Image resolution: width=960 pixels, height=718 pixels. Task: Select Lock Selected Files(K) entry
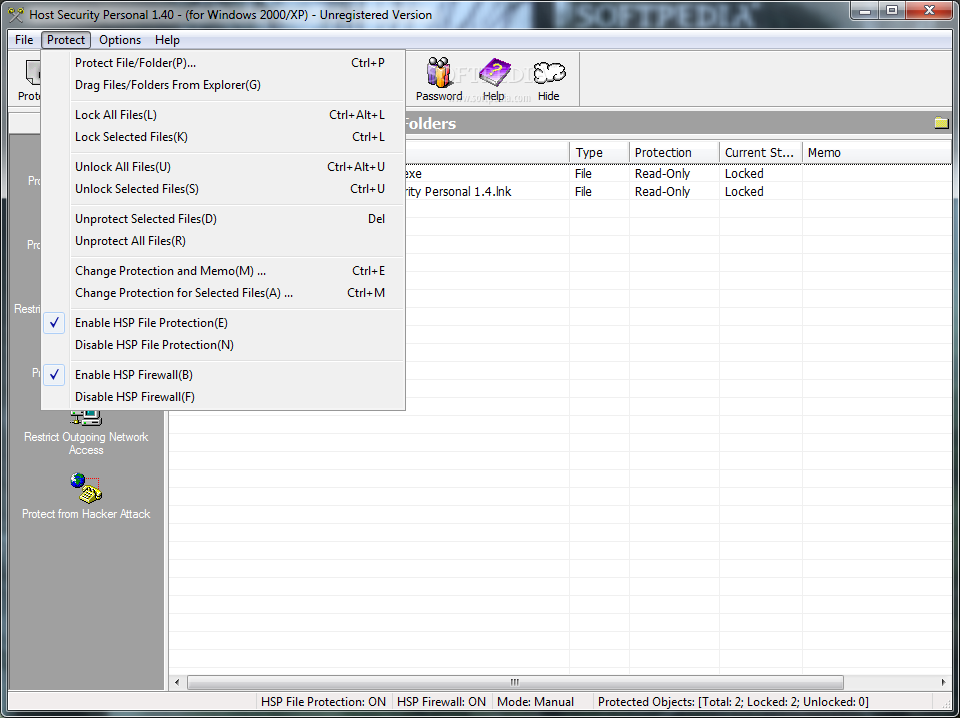223,137
